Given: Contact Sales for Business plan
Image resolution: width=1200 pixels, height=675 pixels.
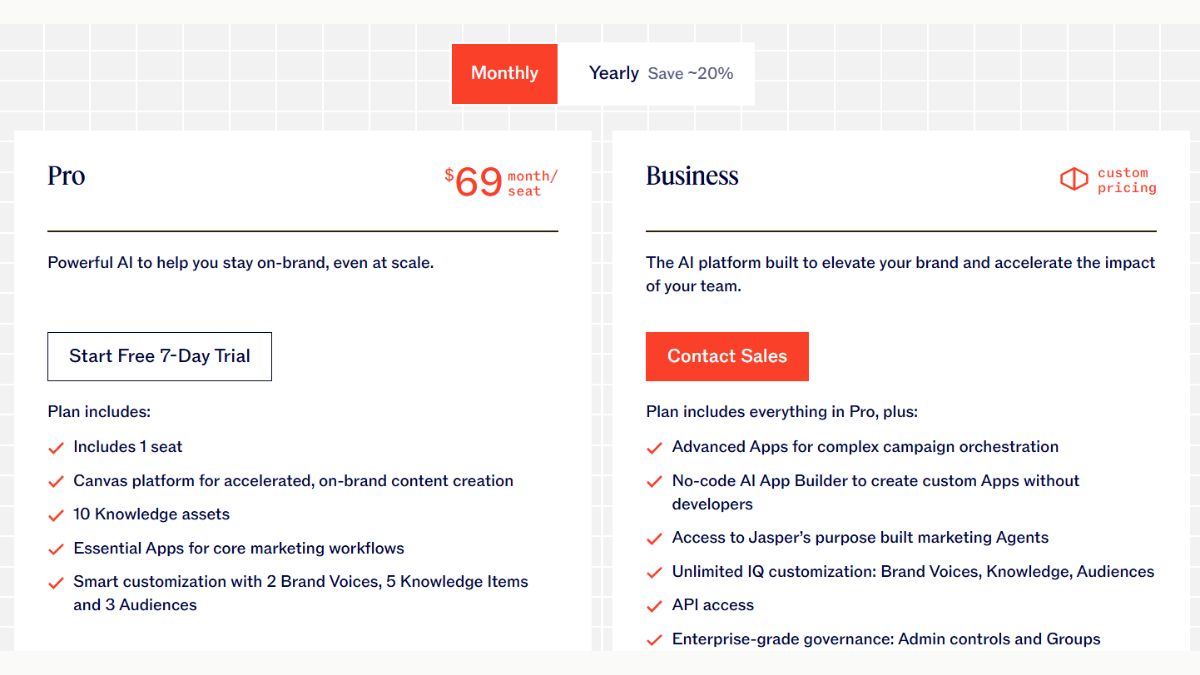Looking at the screenshot, I should [x=727, y=356].
